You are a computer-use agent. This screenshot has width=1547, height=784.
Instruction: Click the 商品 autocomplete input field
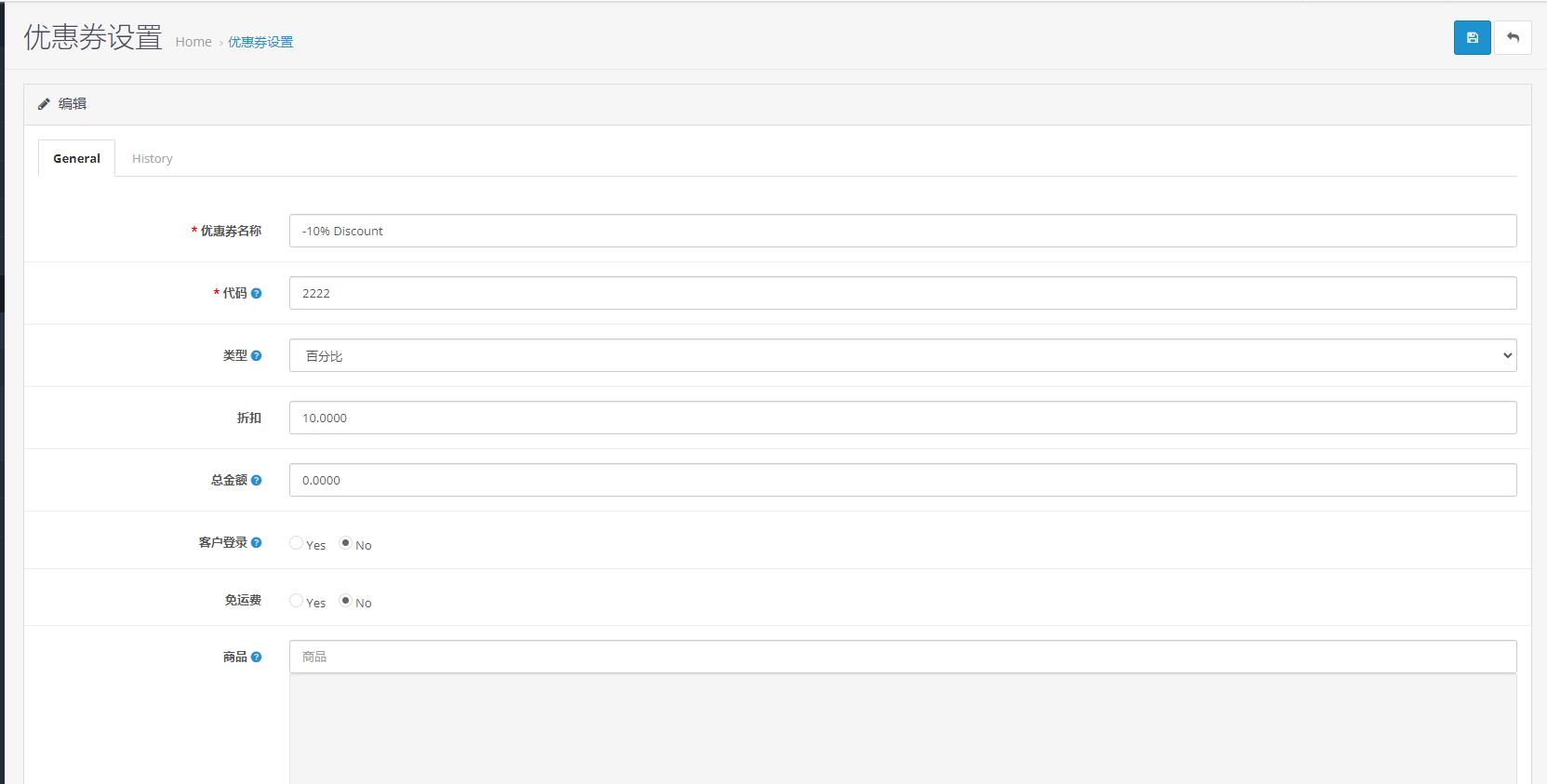coord(902,657)
